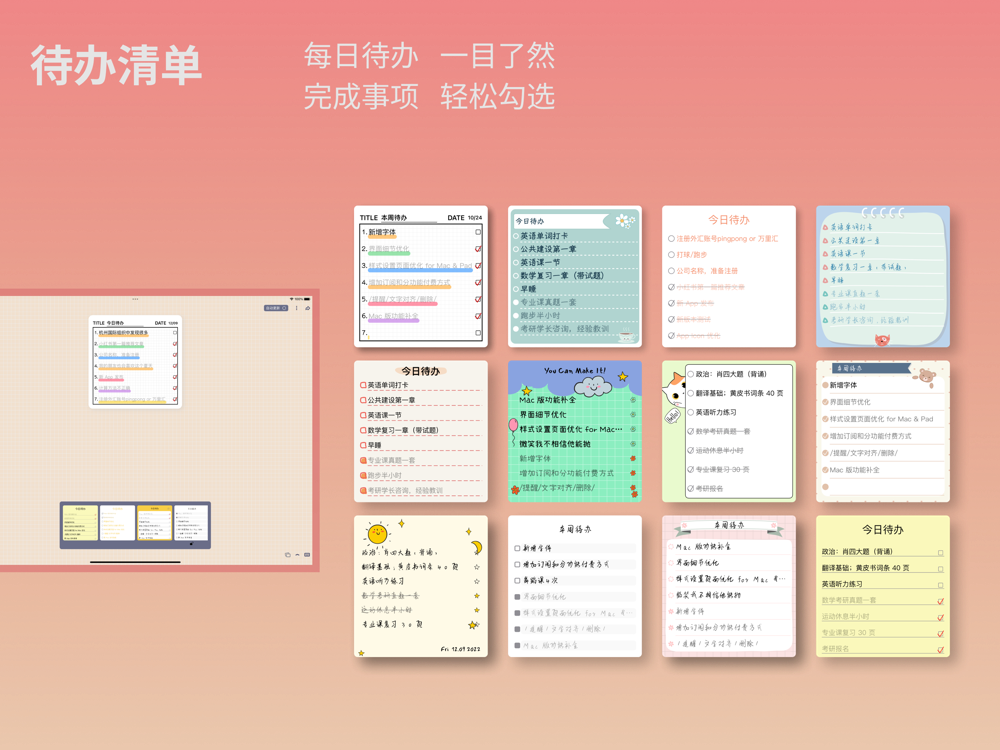Select the 注册外汇账号pingpong radio circle
The height and width of the screenshot is (750, 1000).
point(672,239)
